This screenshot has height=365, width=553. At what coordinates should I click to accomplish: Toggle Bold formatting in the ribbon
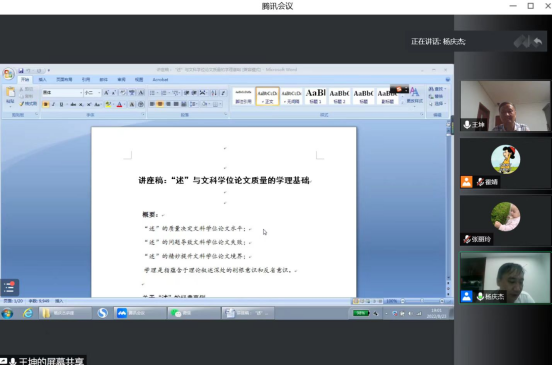point(45,104)
